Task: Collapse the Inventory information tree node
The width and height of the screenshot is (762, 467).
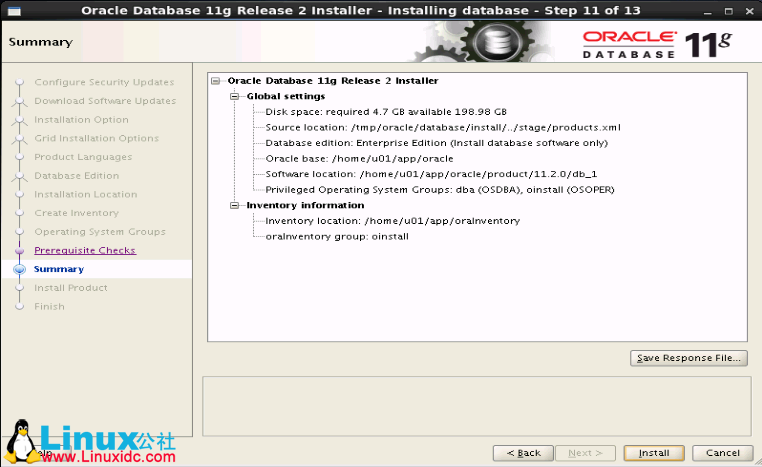Action: tap(235, 205)
